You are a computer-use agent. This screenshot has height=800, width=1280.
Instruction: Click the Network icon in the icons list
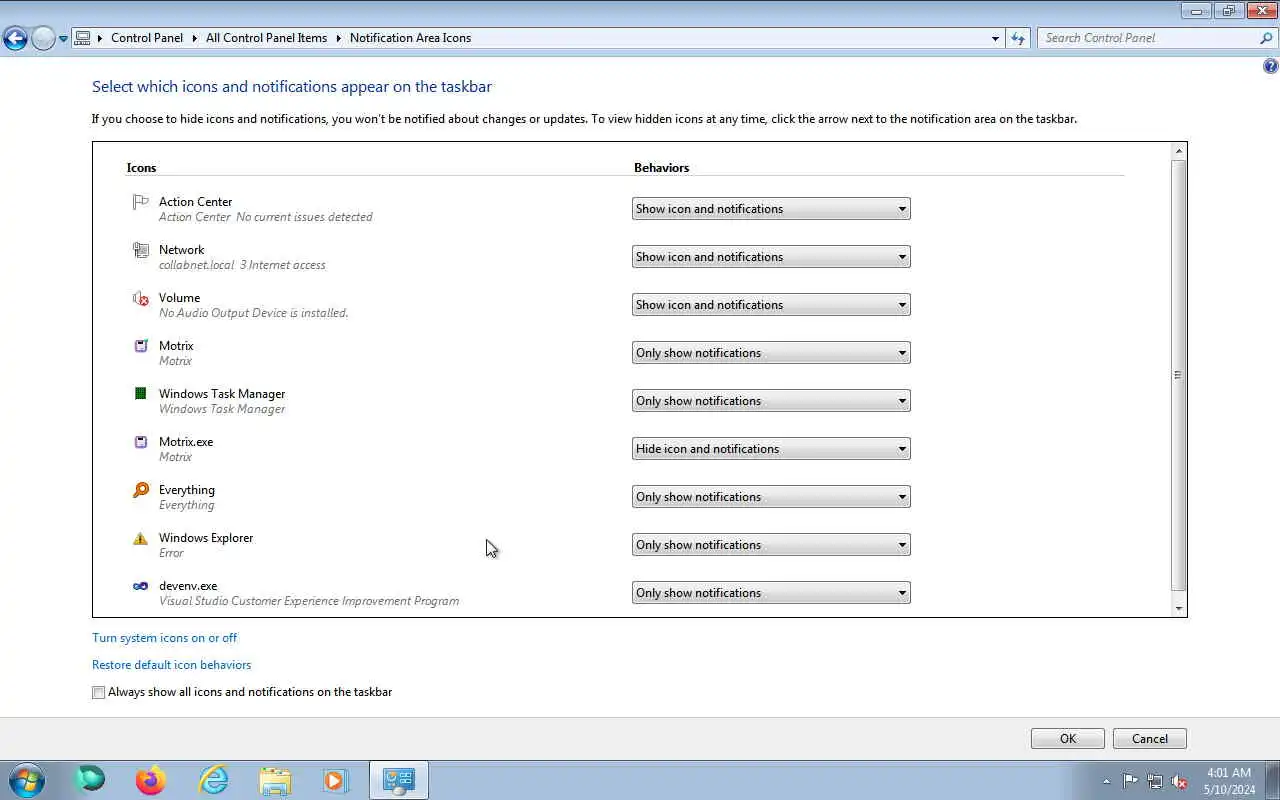(141, 250)
